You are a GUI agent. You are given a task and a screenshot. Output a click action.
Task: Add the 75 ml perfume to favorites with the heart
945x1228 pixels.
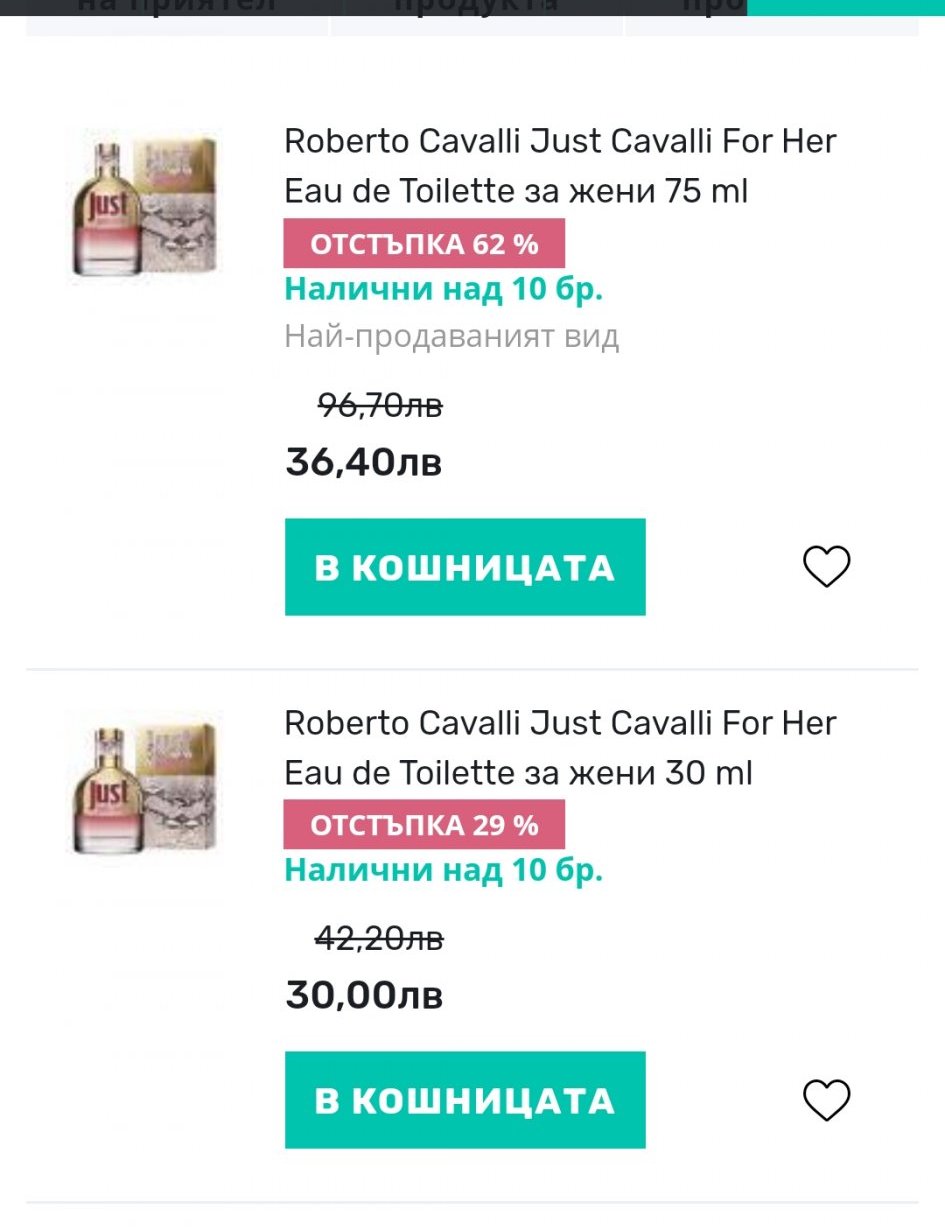(x=826, y=567)
